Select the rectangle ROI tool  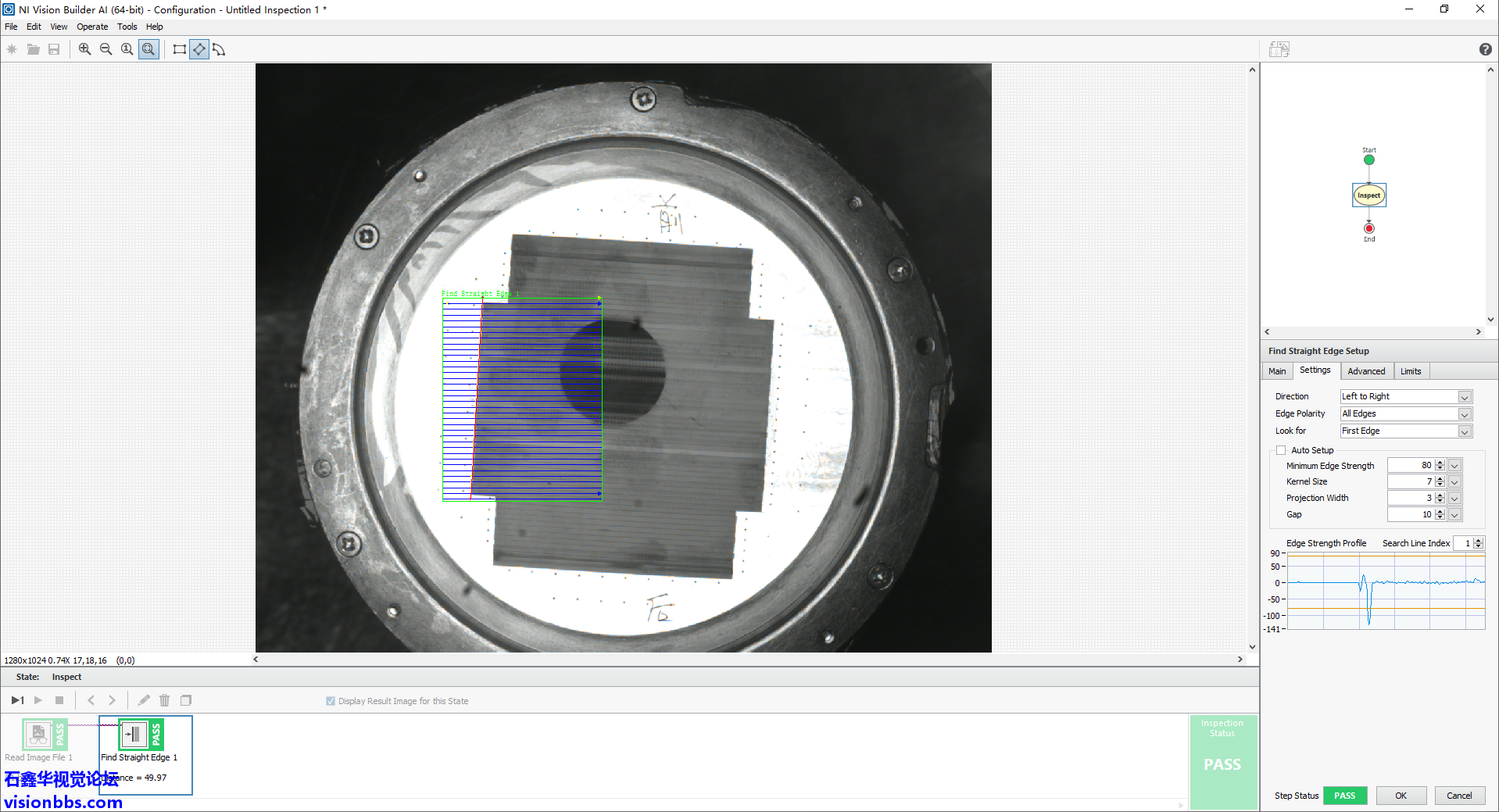[x=179, y=48]
